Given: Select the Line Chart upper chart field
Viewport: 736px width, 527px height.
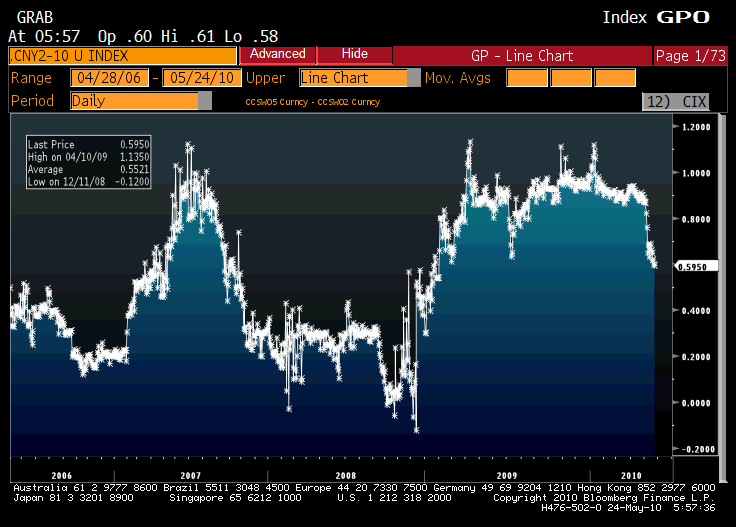Looking at the screenshot, I should tap(353, 78).
